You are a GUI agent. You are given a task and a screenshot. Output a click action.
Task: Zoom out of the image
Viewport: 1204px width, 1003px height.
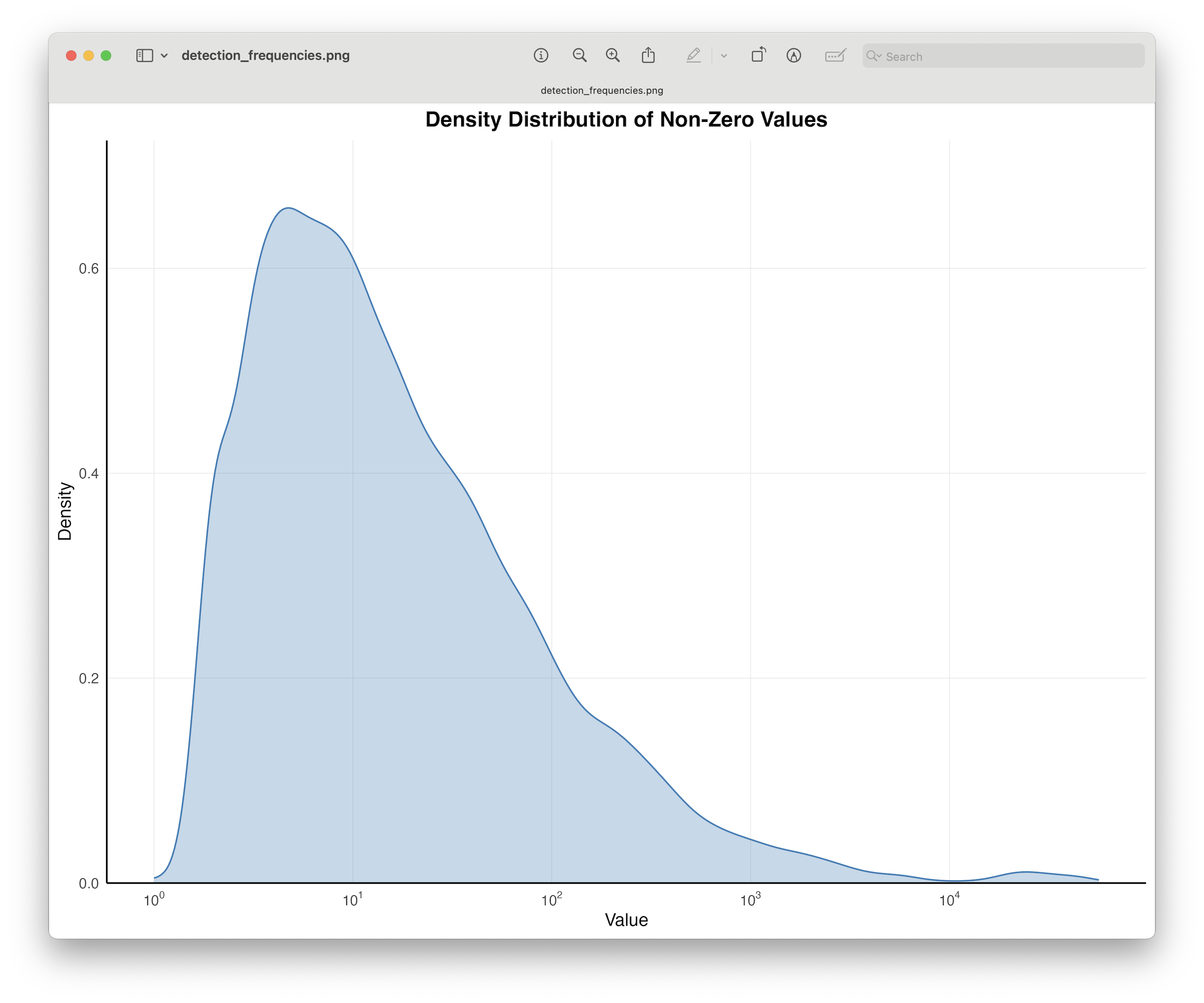coord(580,56)
